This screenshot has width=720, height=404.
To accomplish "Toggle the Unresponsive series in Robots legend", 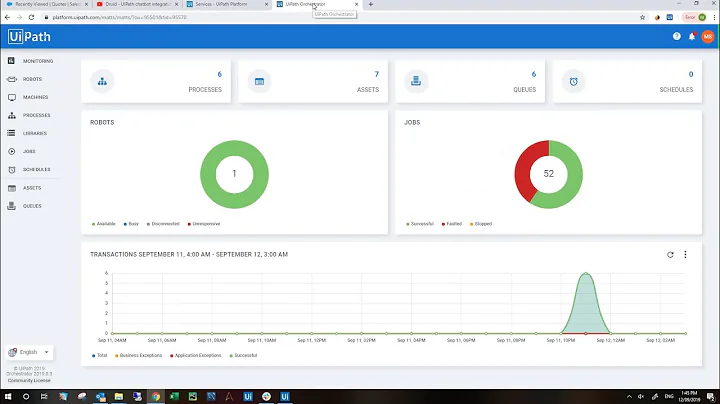I will click(204, 224).
